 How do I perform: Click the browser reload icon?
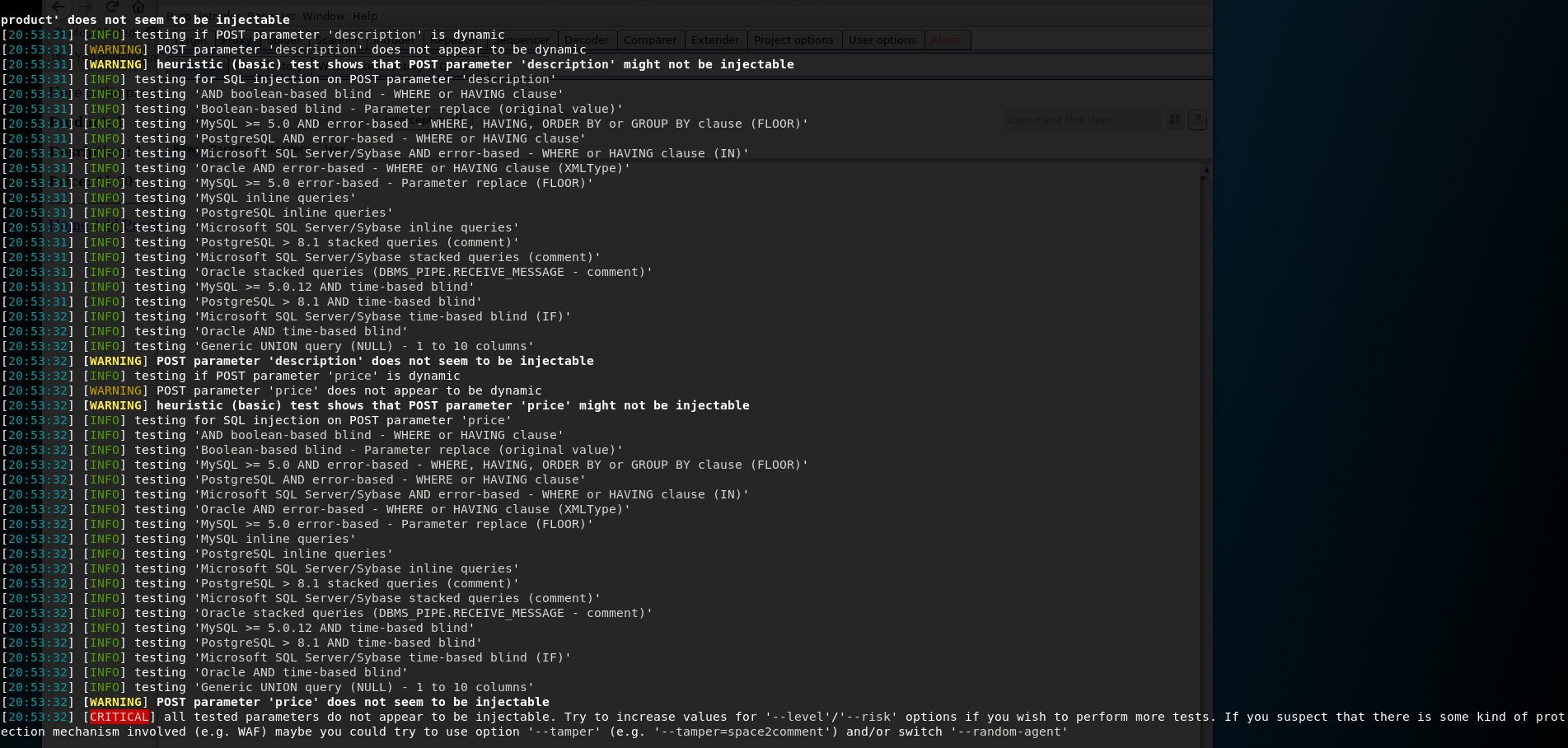coord(112,7)
